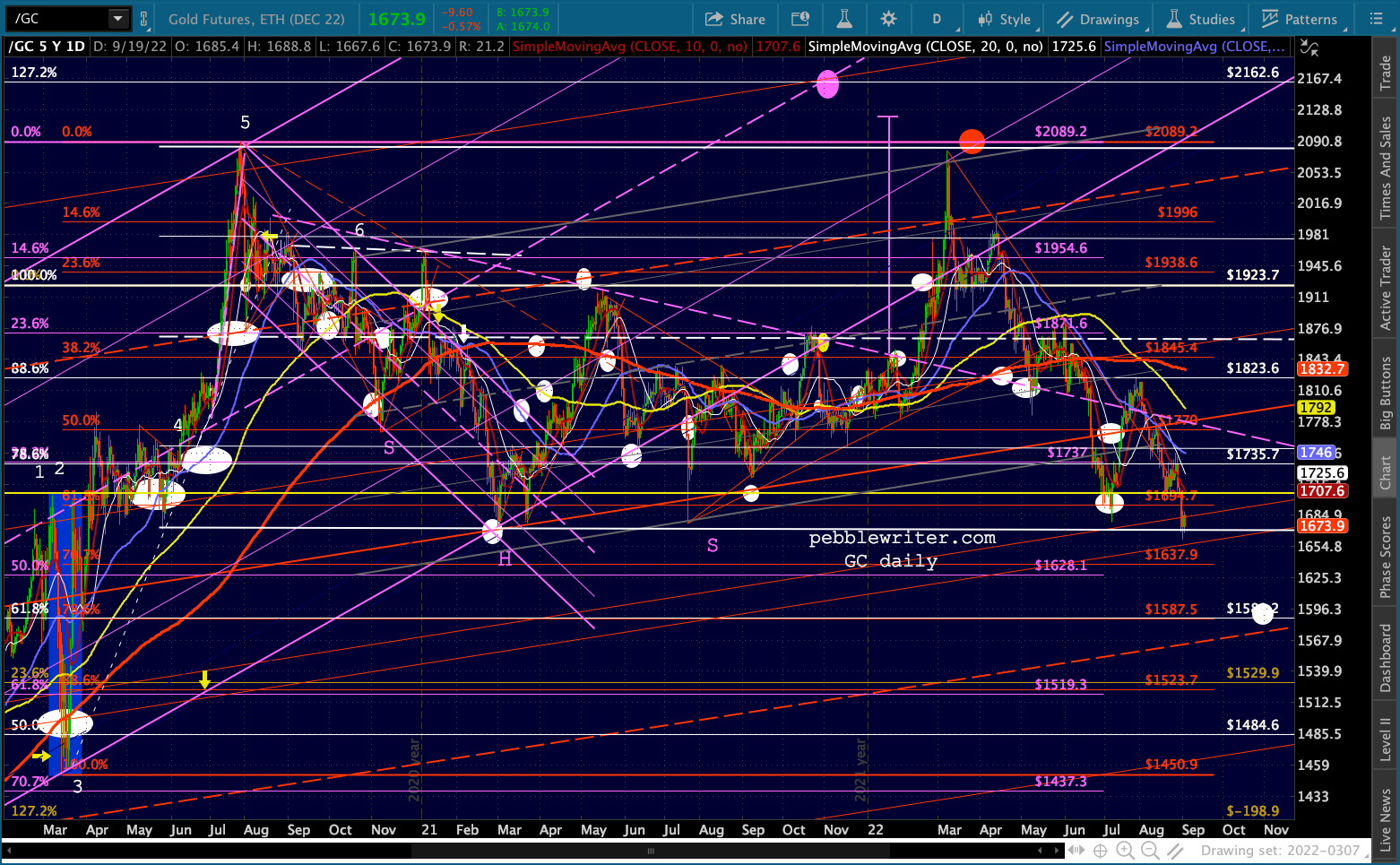Click the 1673.9 last price axis bubble

click(1322, 526)
